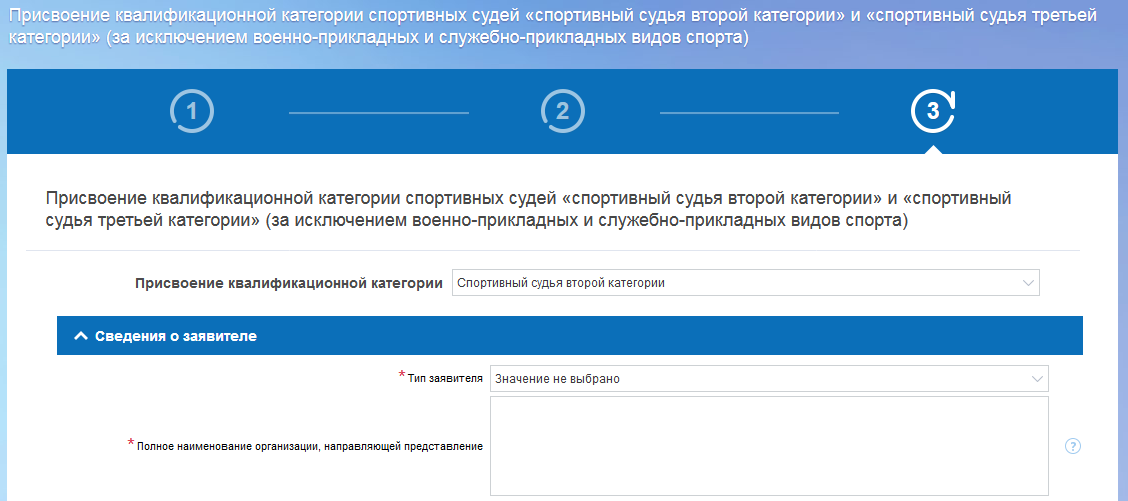The image size is (1128, 501).
Task: Focus the full organization name text area
Action: coord(768,446)
